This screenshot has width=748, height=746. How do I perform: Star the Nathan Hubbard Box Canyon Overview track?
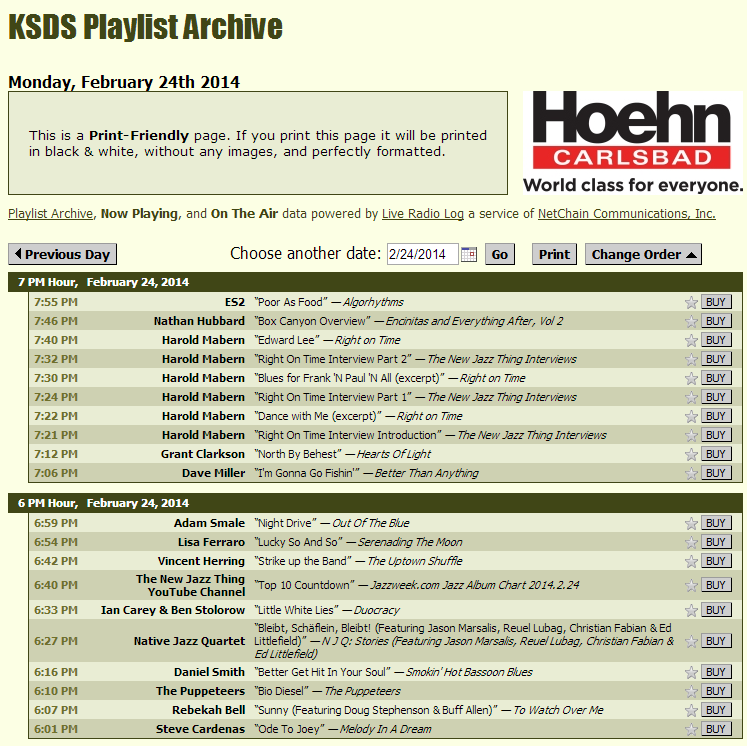(691, 321)
